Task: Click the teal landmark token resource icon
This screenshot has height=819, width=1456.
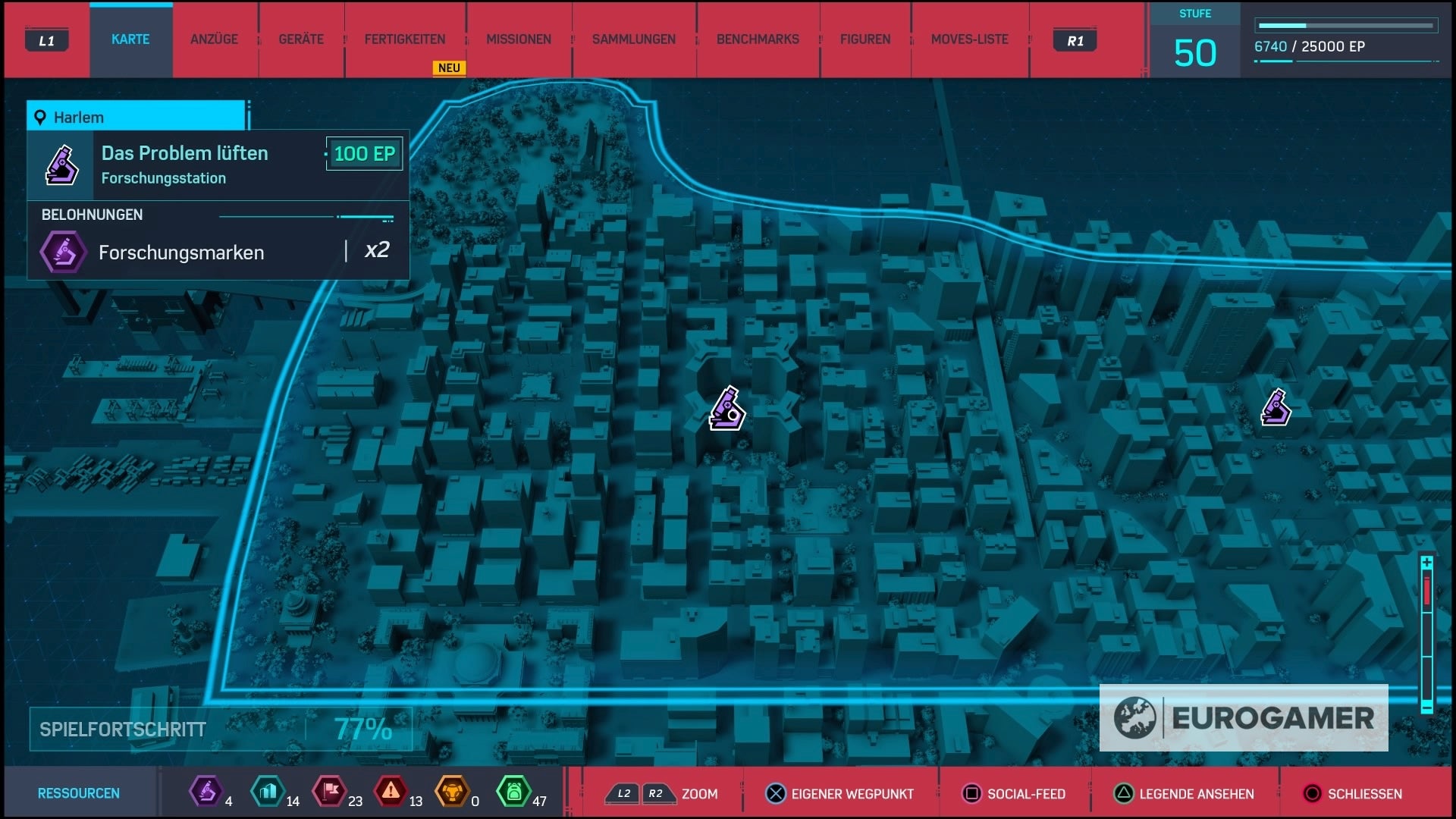Action: (x=268, y=792)
